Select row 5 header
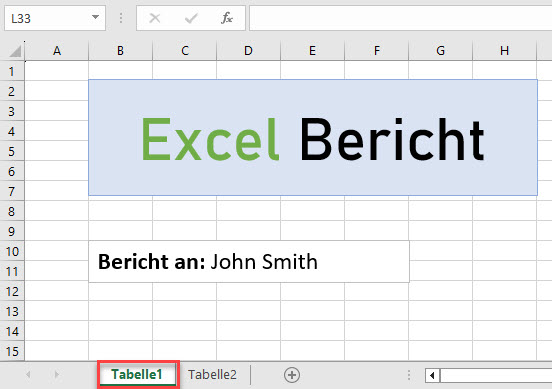 coord(12,151)
